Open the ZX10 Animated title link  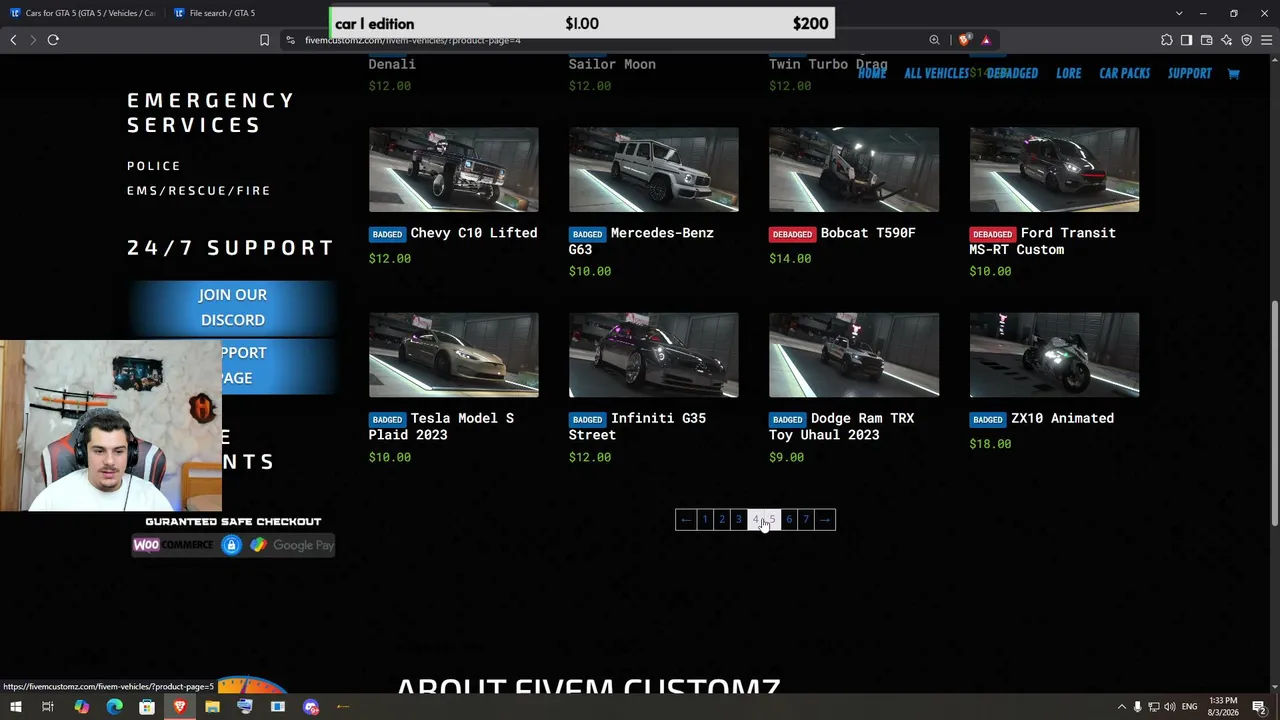click(x=1062, y=418)
